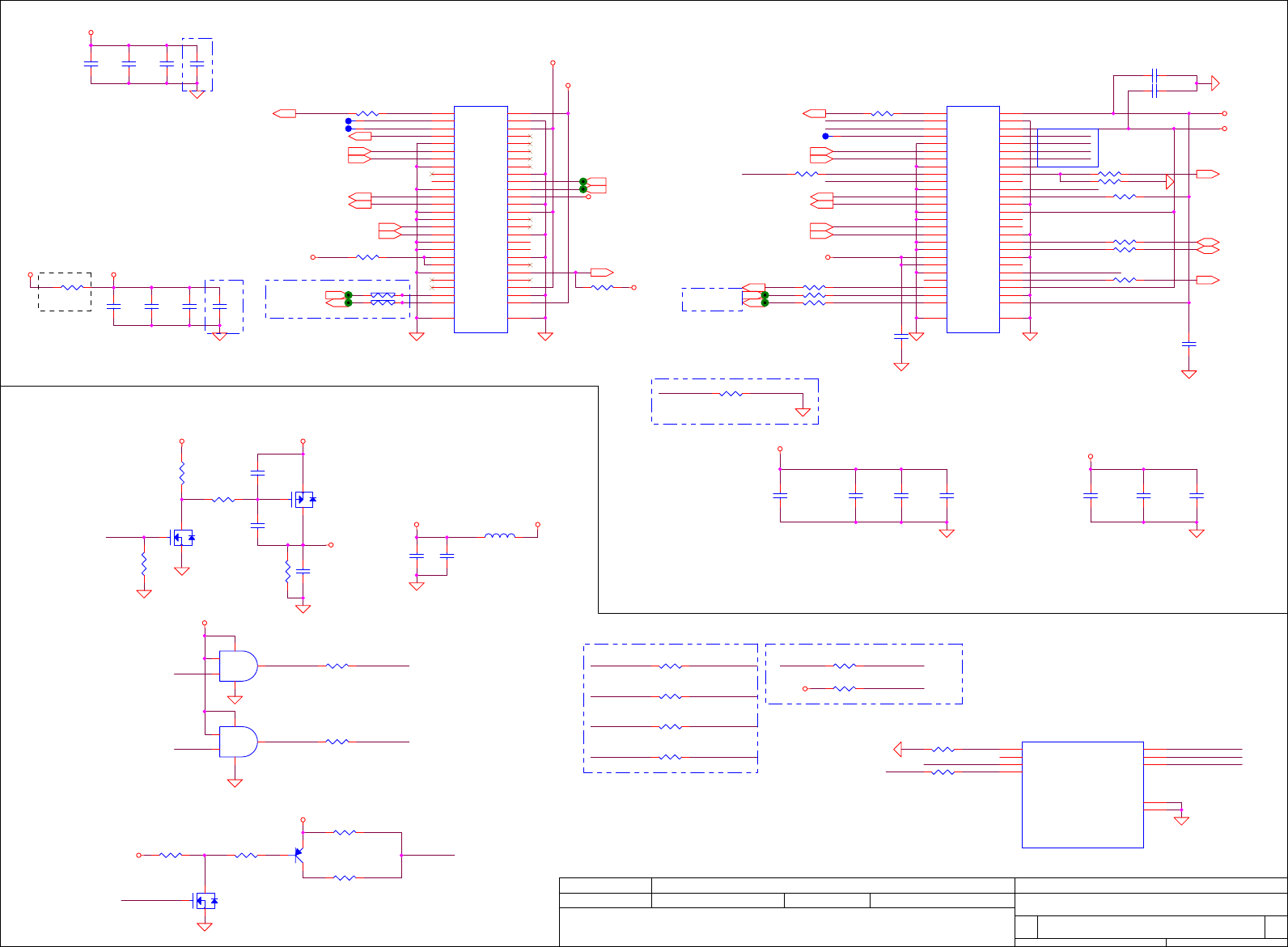The image size is (1288, 947).
Task: Click the top resistor in the four-resistor box
Action: (671, 666)
